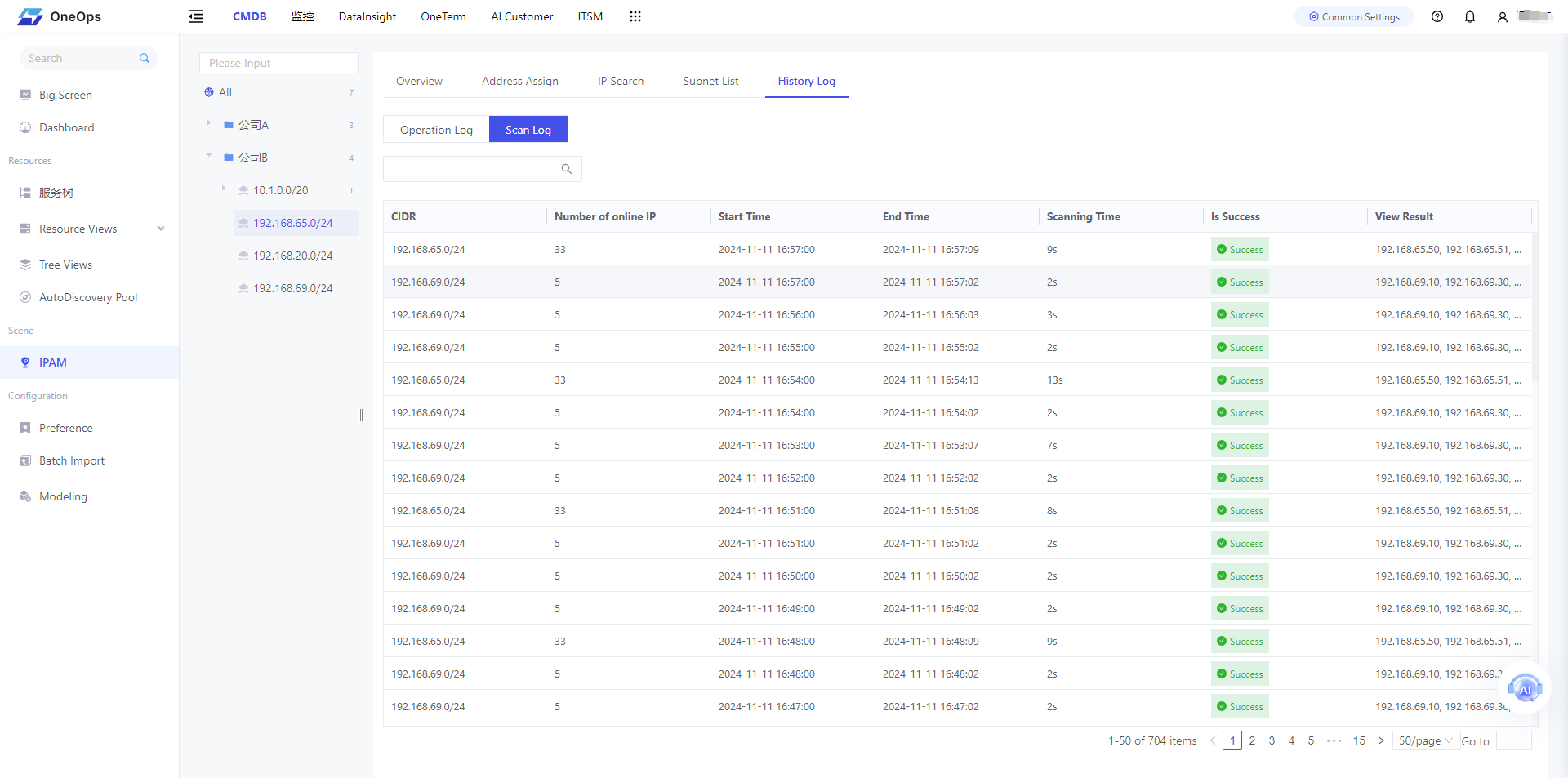
Task: Open the notifications bell icon
Action: click(1470, 16)
